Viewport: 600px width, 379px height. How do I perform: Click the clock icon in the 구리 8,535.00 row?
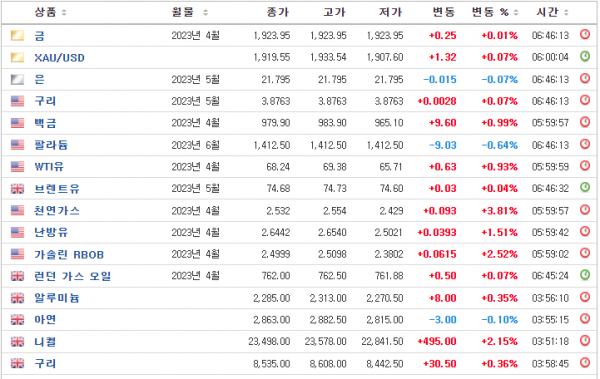tap(585, 362)
